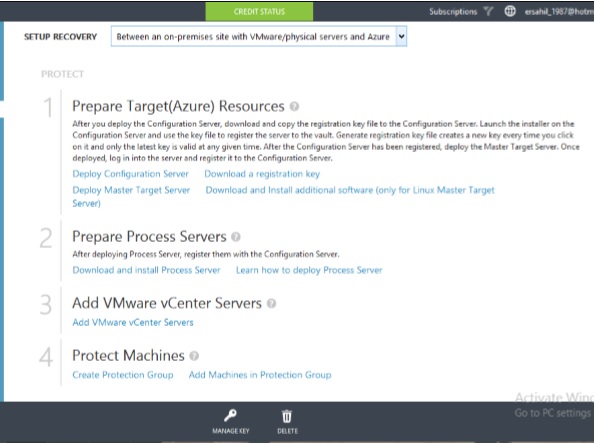Click Download a registration key link
This screenshot has width=595, height=443.
[x=262, y=174]
